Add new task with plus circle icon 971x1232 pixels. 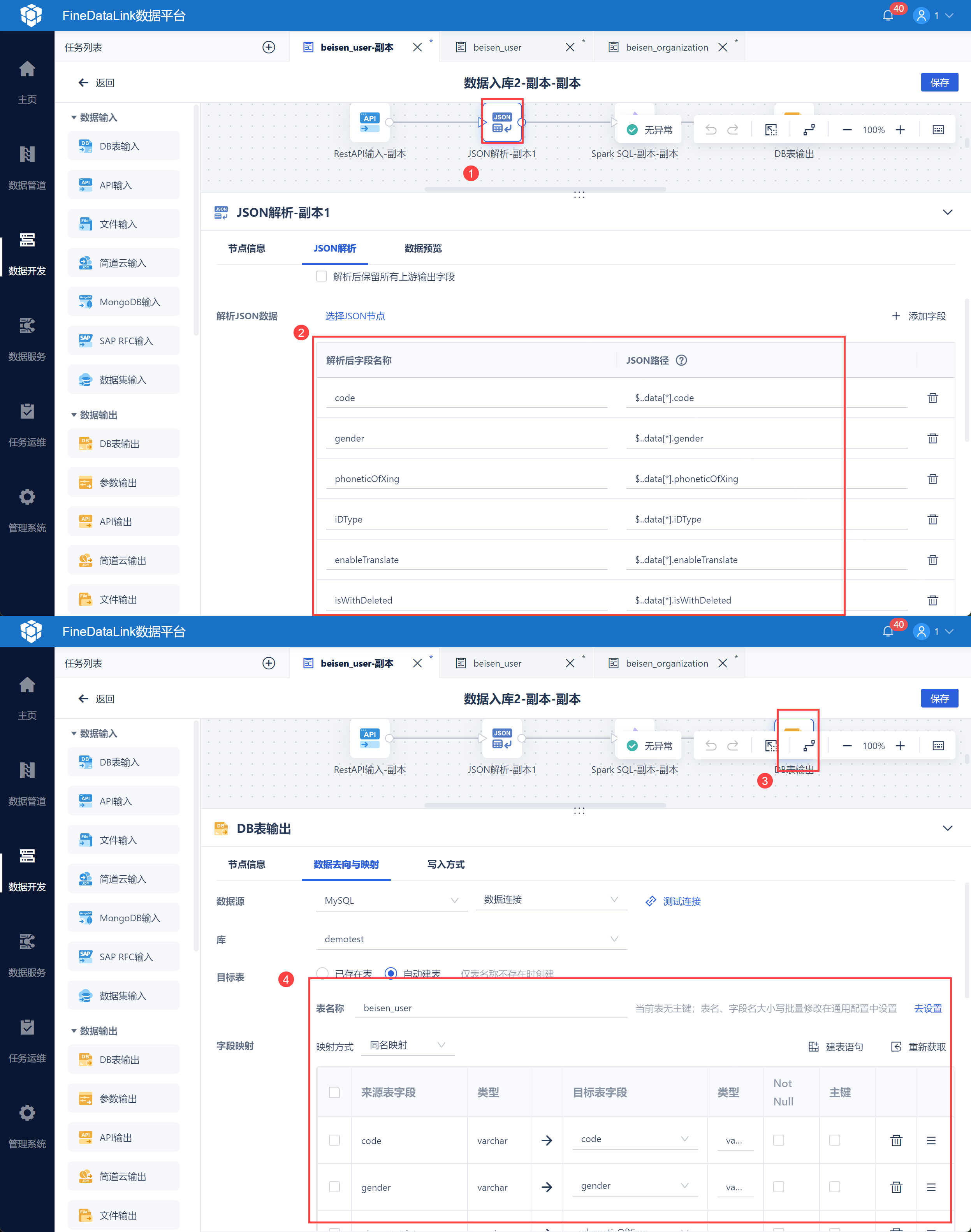(268, 47)
